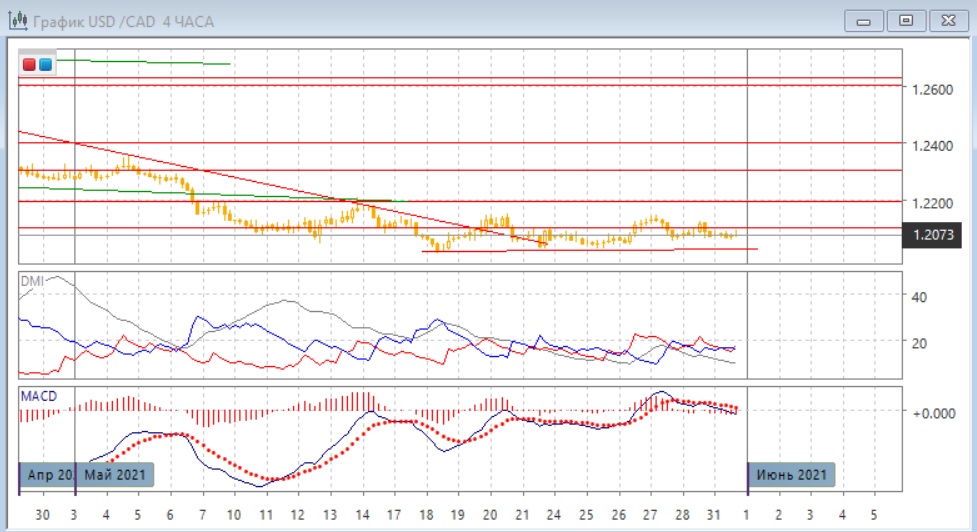Viewport: 977px width, 532px height.
Task: Click date label 21 on time axis
Action: [x=522, y=515]
